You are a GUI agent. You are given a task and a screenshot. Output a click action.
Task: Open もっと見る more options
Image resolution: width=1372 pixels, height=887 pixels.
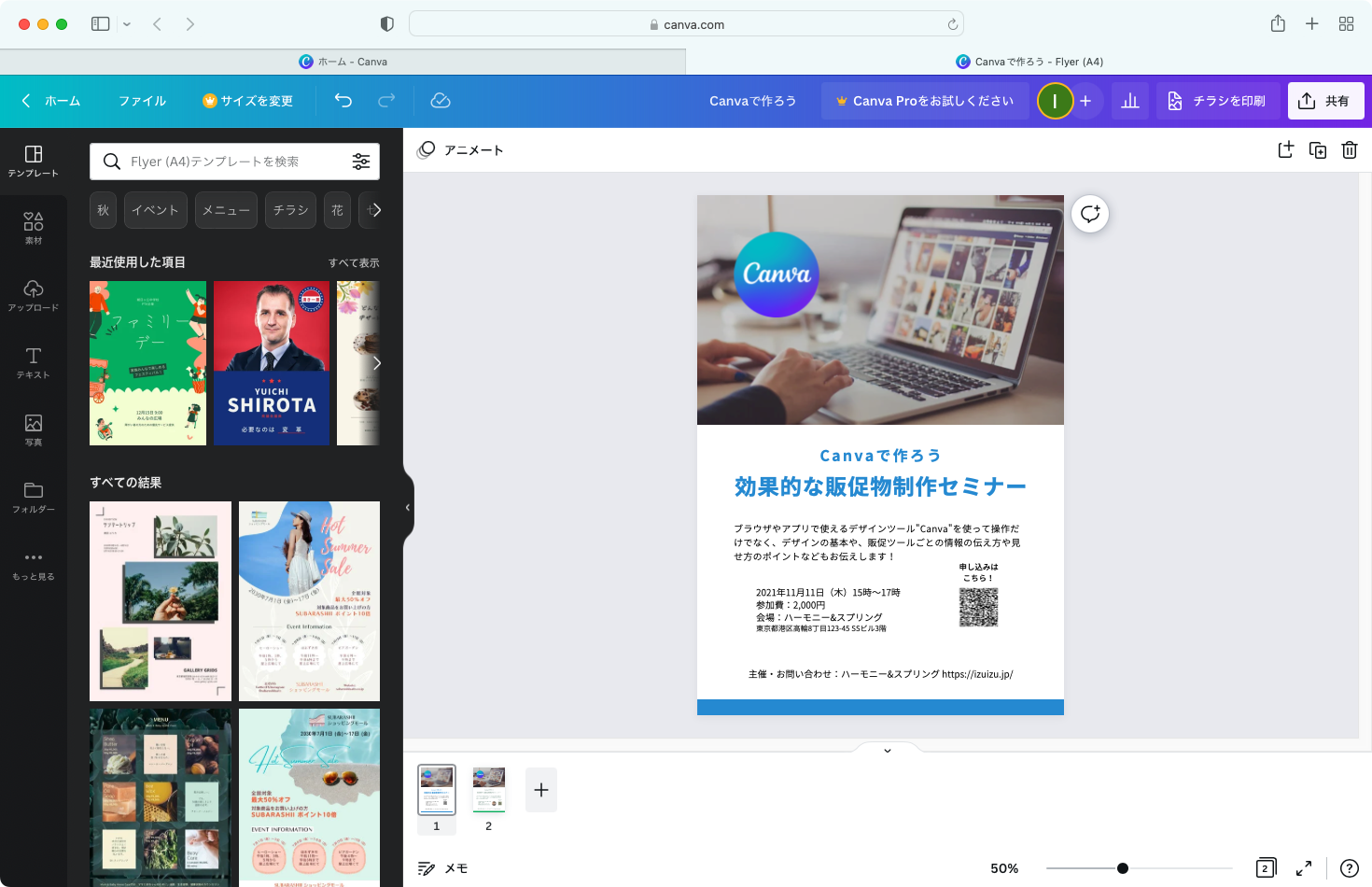(x=34, y=565)
